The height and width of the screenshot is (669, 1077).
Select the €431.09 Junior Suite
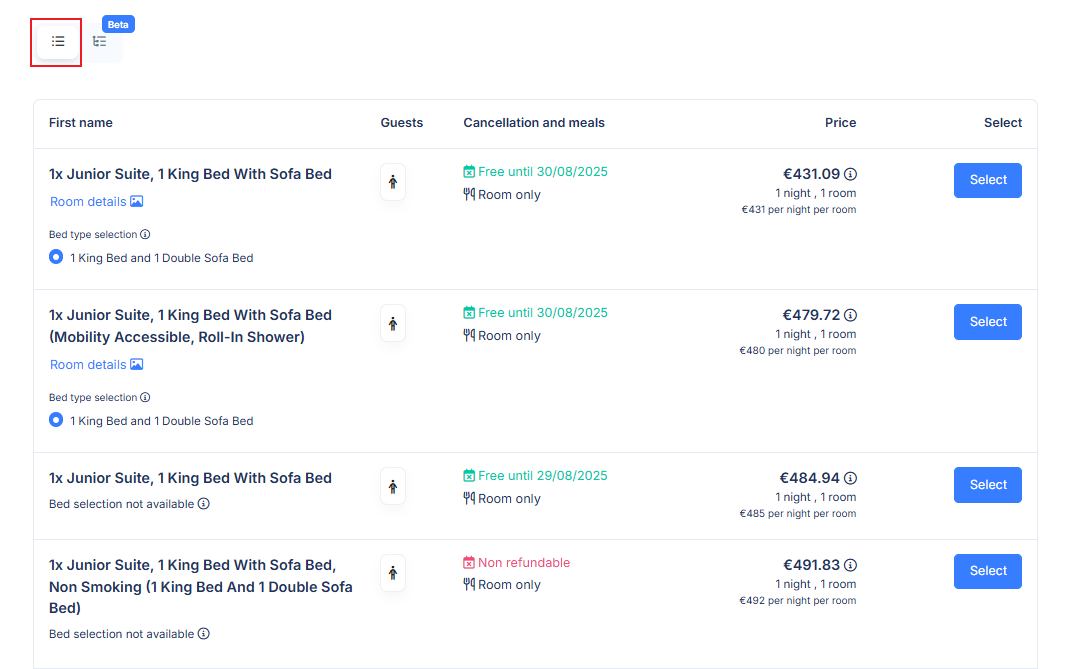(988, 180)
